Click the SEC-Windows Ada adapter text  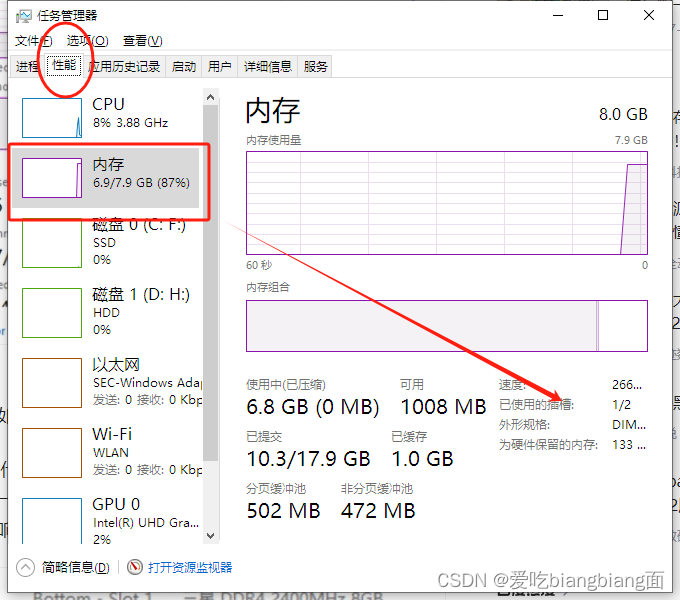147,383
